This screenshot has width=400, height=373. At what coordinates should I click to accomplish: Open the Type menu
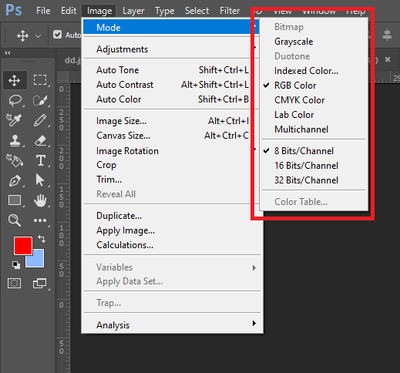click(165, 11)
